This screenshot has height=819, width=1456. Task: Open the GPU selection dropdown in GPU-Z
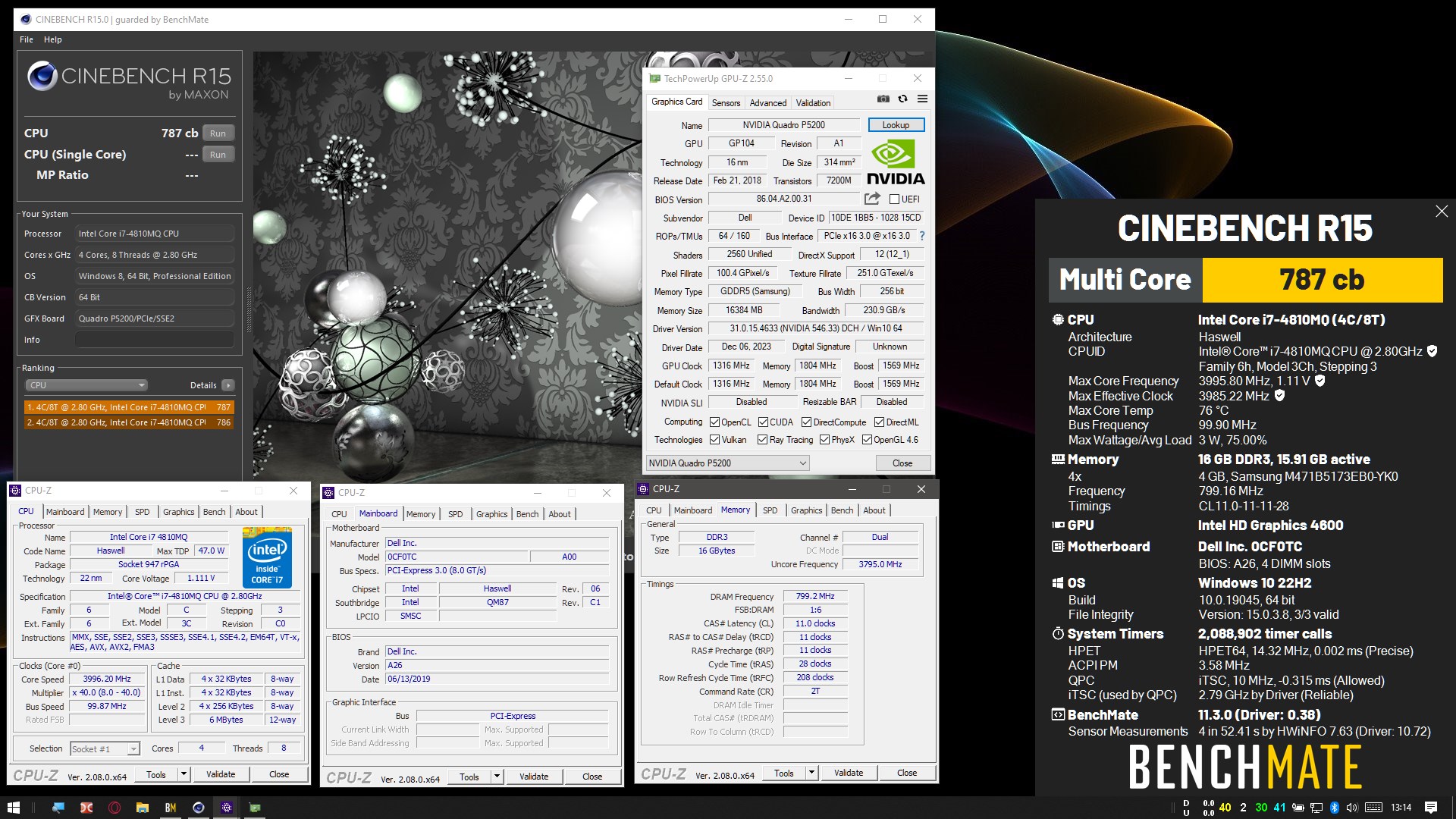pyautogui.click(x=728, y=463)
